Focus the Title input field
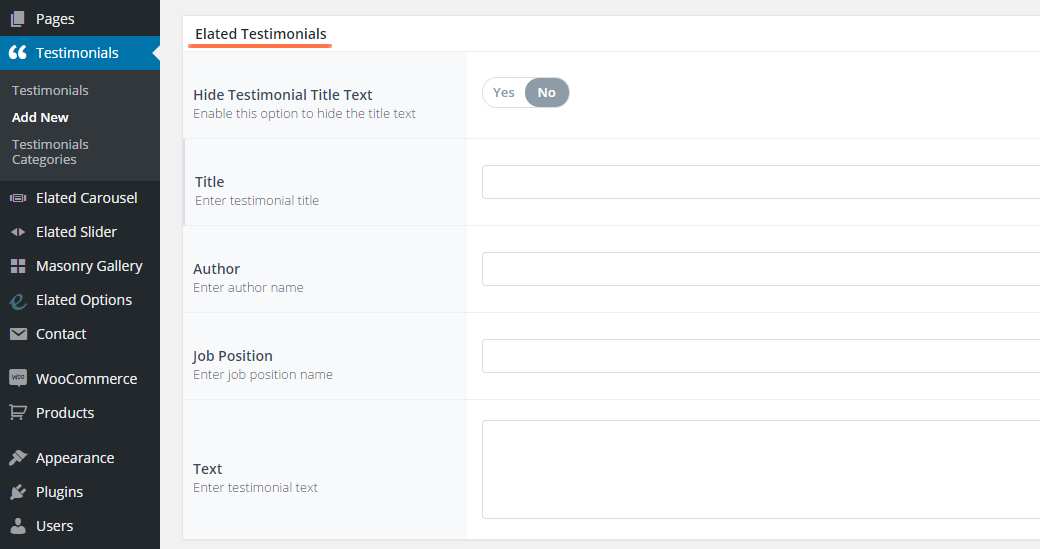Viewport: 1040px width, 549px height. pos(760,182)
